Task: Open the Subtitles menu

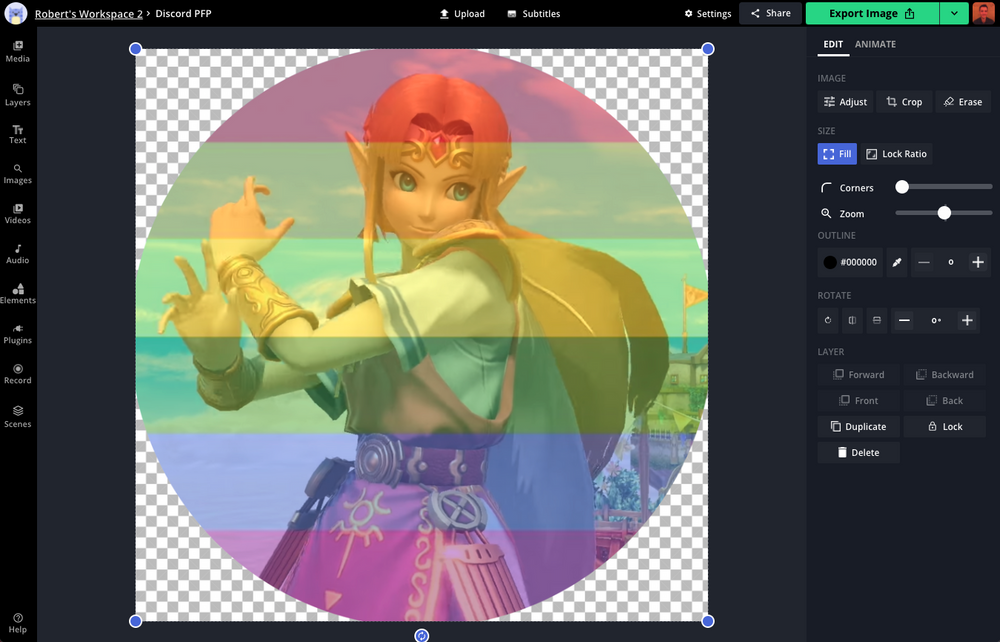Action: [x=535, y=13]
